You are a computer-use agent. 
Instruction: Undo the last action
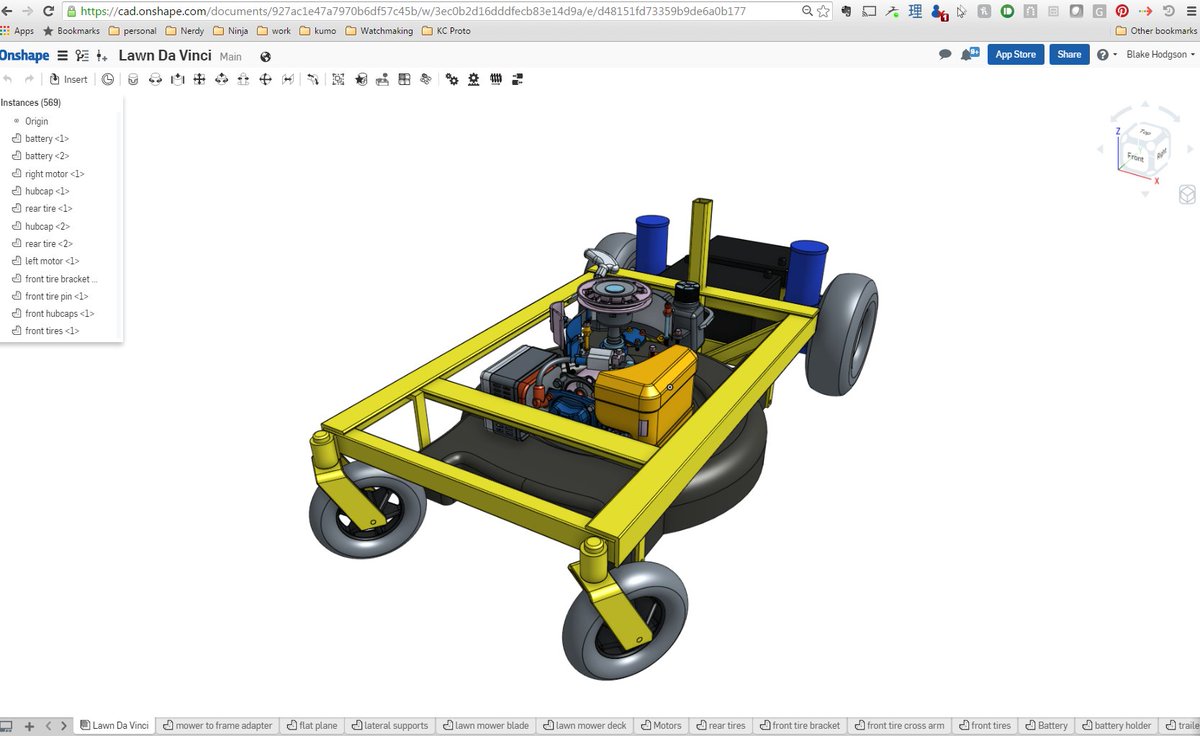[8, 79]
